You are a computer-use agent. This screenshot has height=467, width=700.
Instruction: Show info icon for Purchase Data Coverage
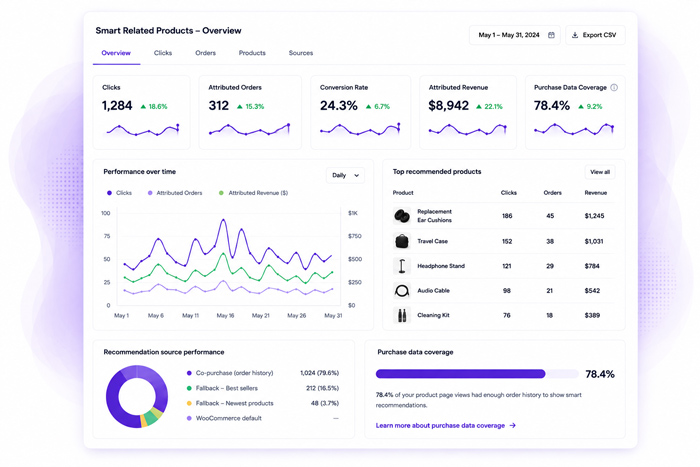pos(614,88)
